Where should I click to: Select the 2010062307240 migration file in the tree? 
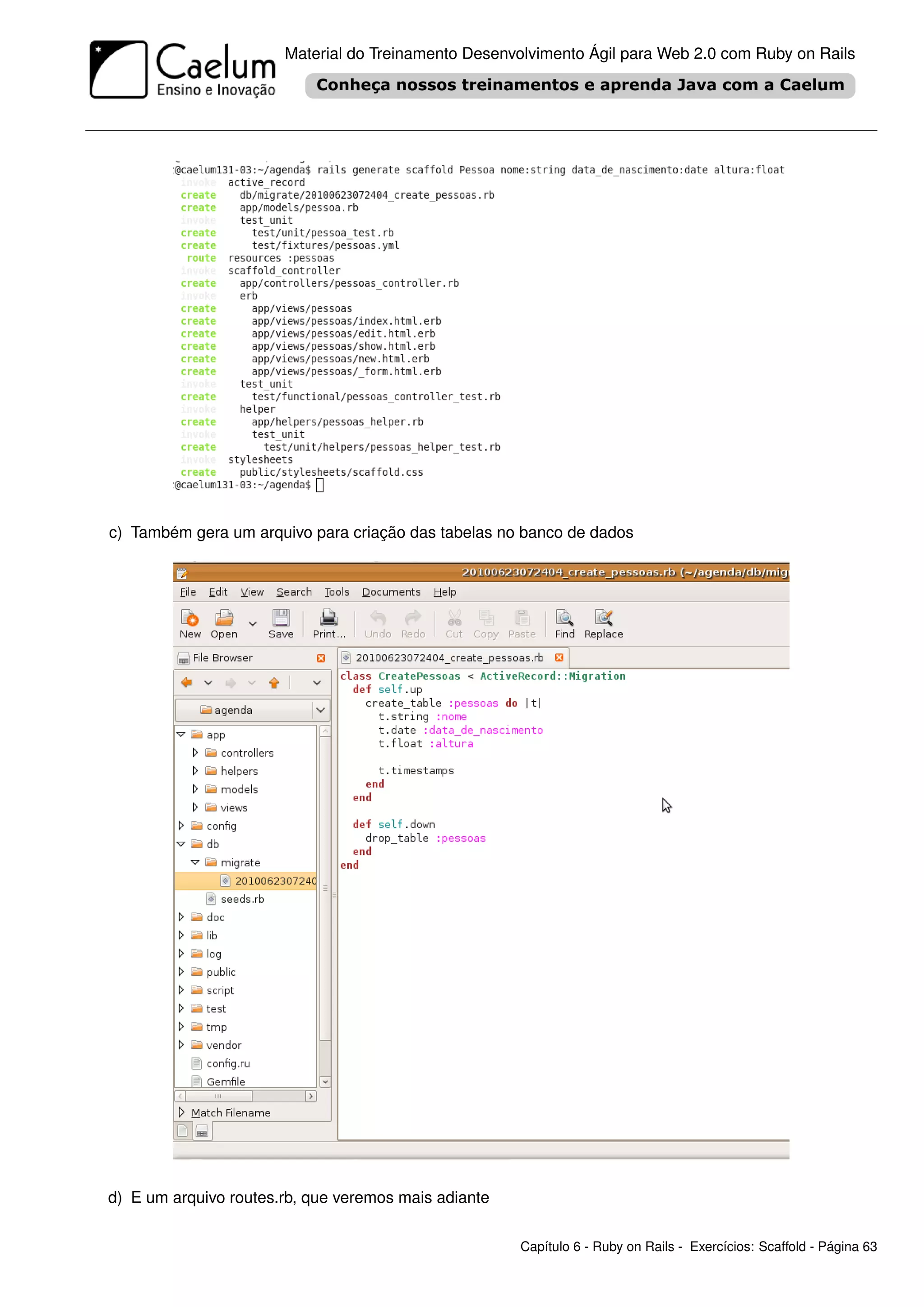pos(246,881)
